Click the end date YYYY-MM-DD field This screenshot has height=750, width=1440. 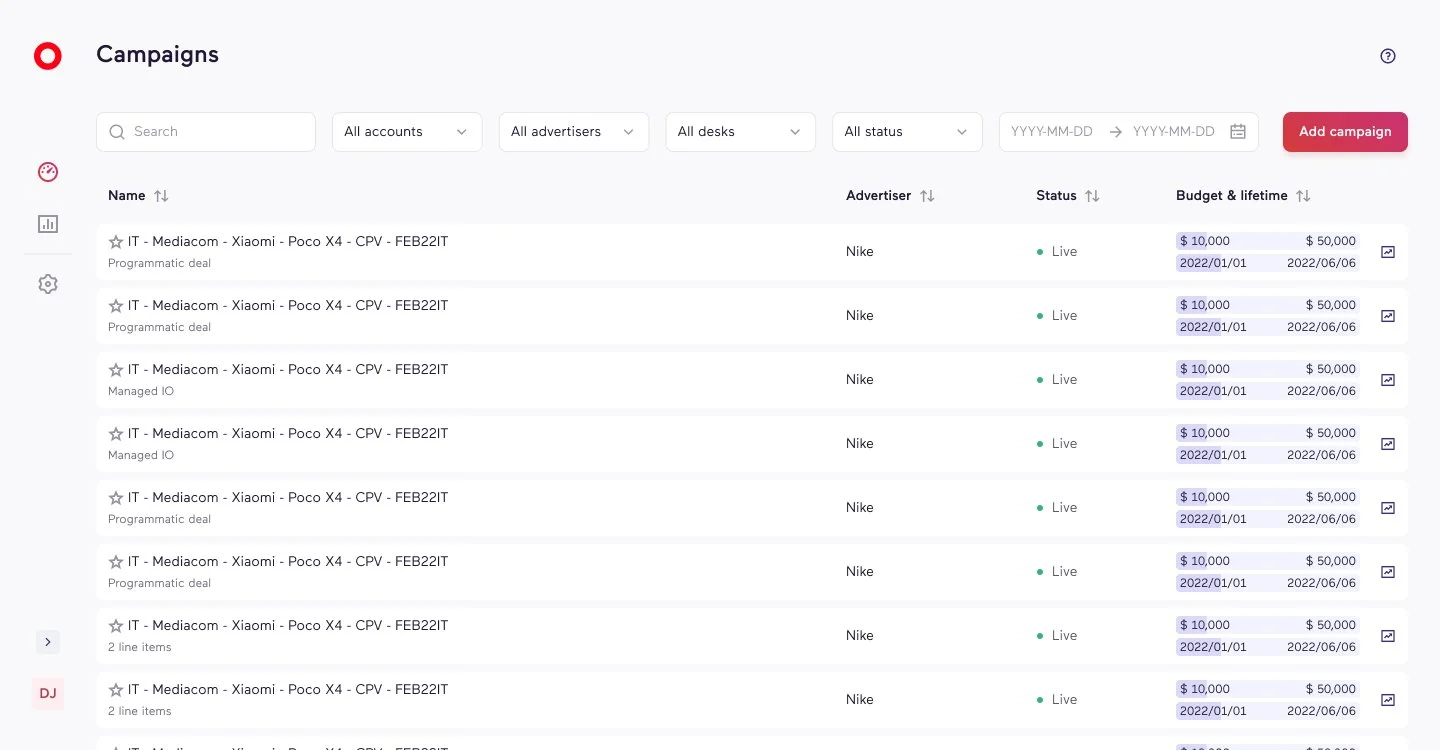coord(1174,132)
